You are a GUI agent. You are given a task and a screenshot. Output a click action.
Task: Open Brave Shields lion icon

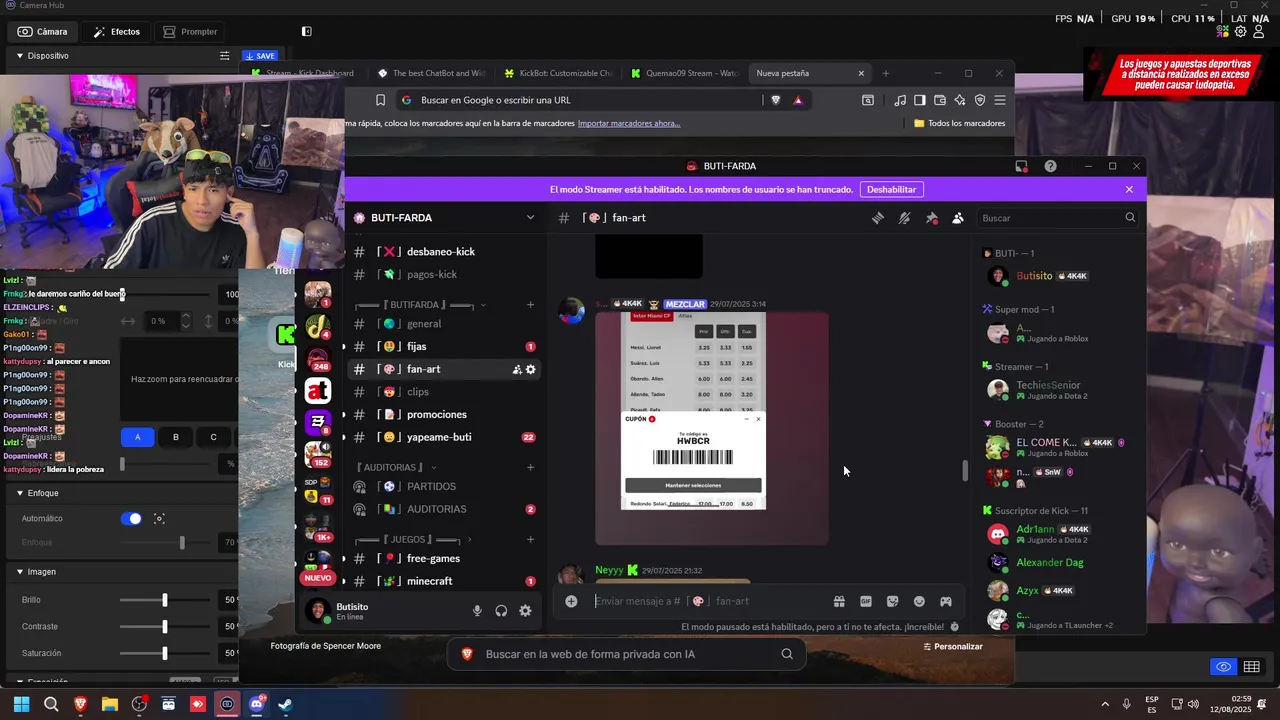775,100
